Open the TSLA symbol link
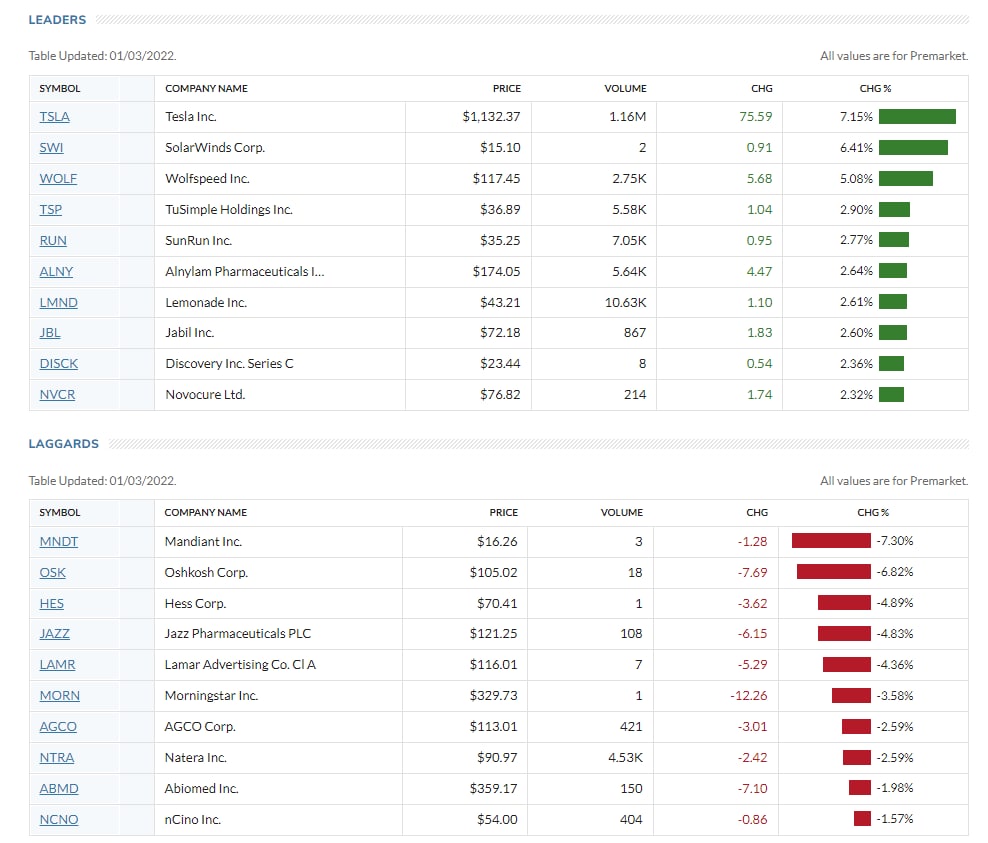Viewport: 988px width, 843px height. click(x=54, y=117)
